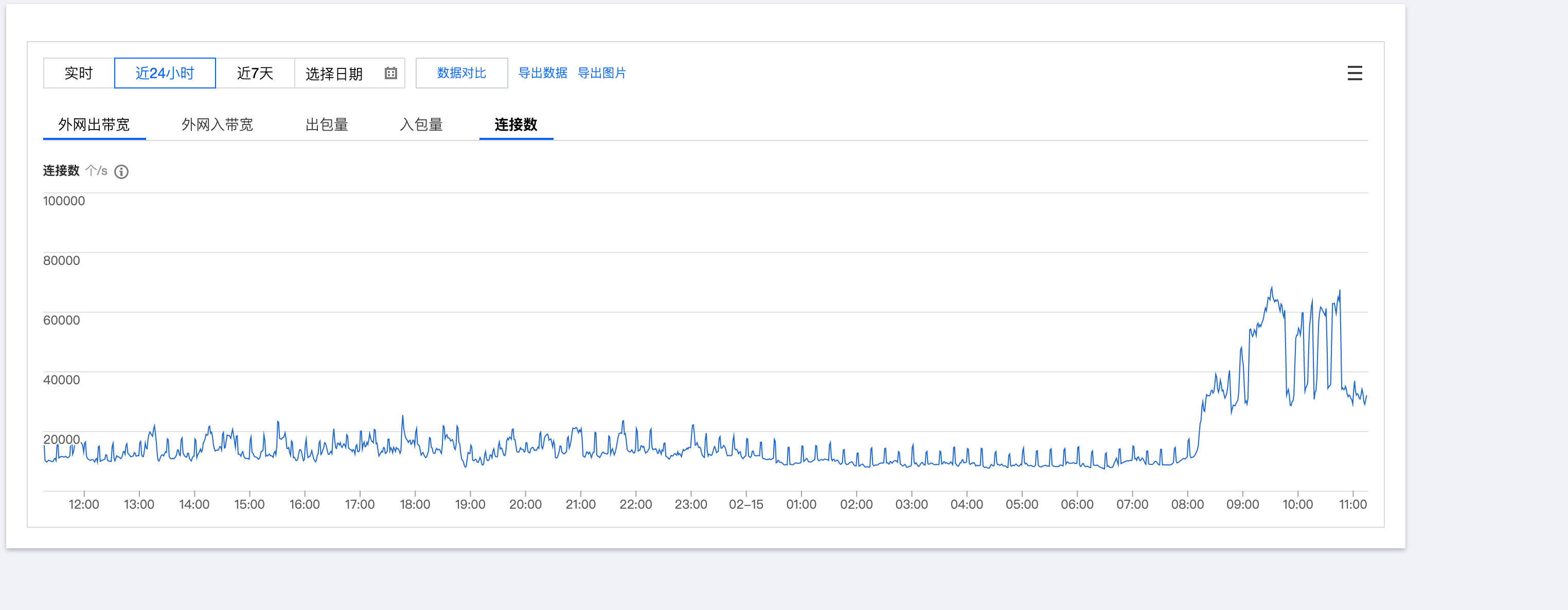Switch to the 外网出带宽 tab
The height and width of the screenshot is (610, 1568).
(94, 125)
